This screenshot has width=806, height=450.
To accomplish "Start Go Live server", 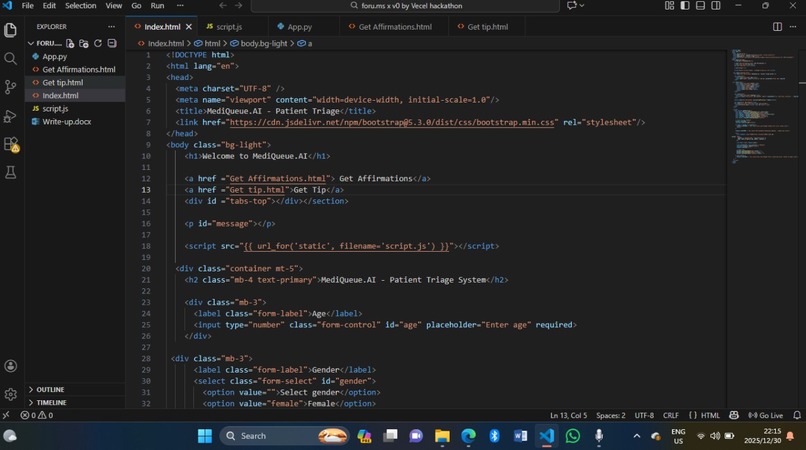I will click(x=766, y=416).
